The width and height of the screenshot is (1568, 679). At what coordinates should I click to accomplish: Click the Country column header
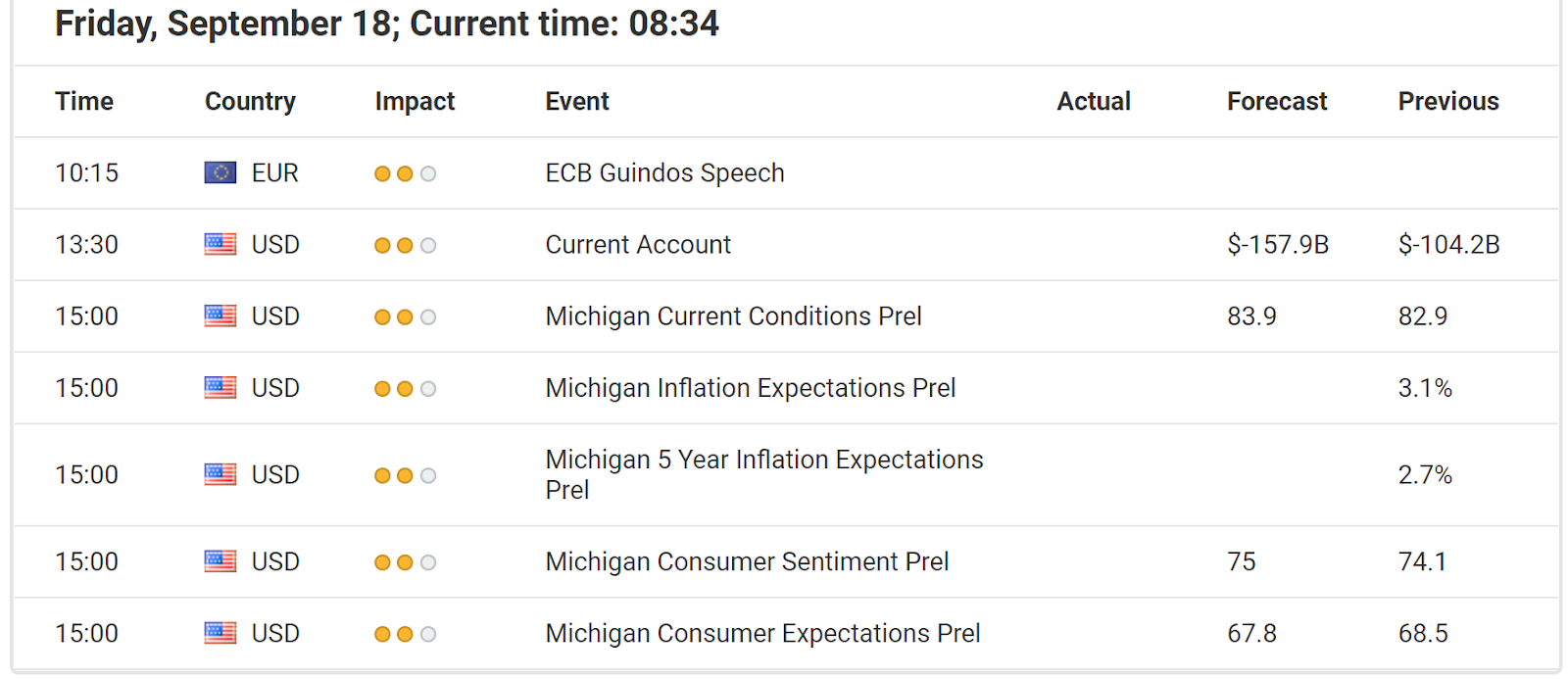pyautogui.click(x=250, y=101)
